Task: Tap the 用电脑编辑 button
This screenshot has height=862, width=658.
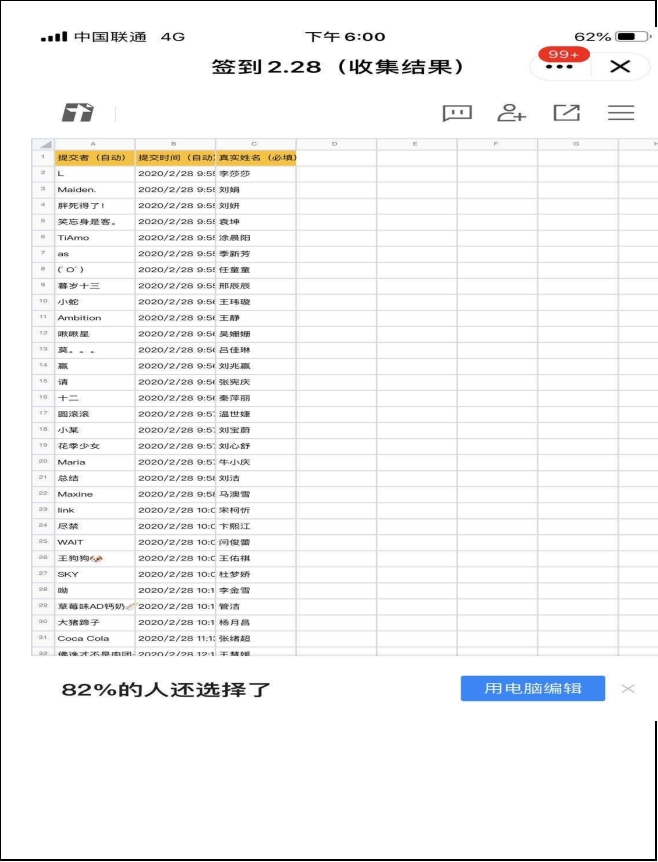Action: click(533, 689)
